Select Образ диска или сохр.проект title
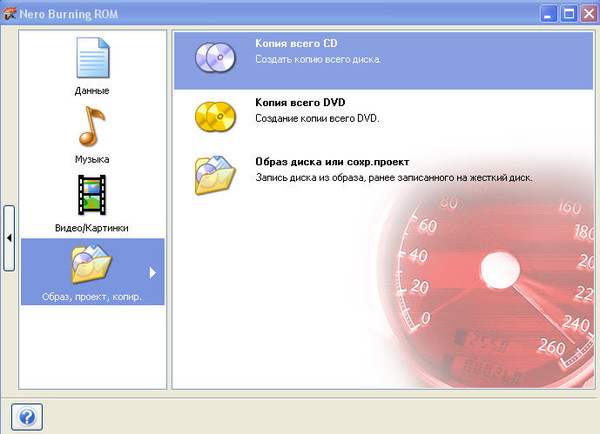 [332, 162]
